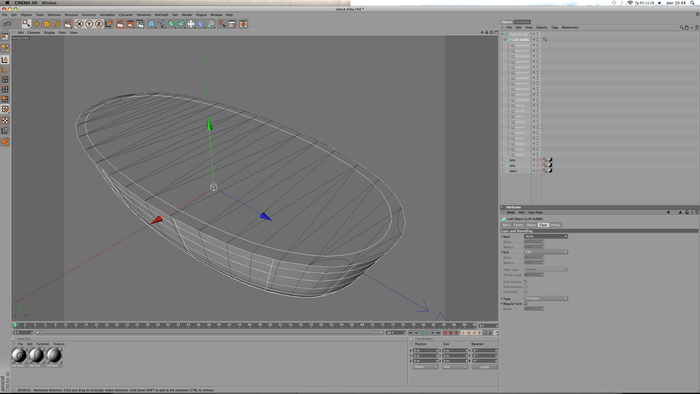The image size is (700, 394).
Task: Click the Render View icon
Action: tap(121, 24)
